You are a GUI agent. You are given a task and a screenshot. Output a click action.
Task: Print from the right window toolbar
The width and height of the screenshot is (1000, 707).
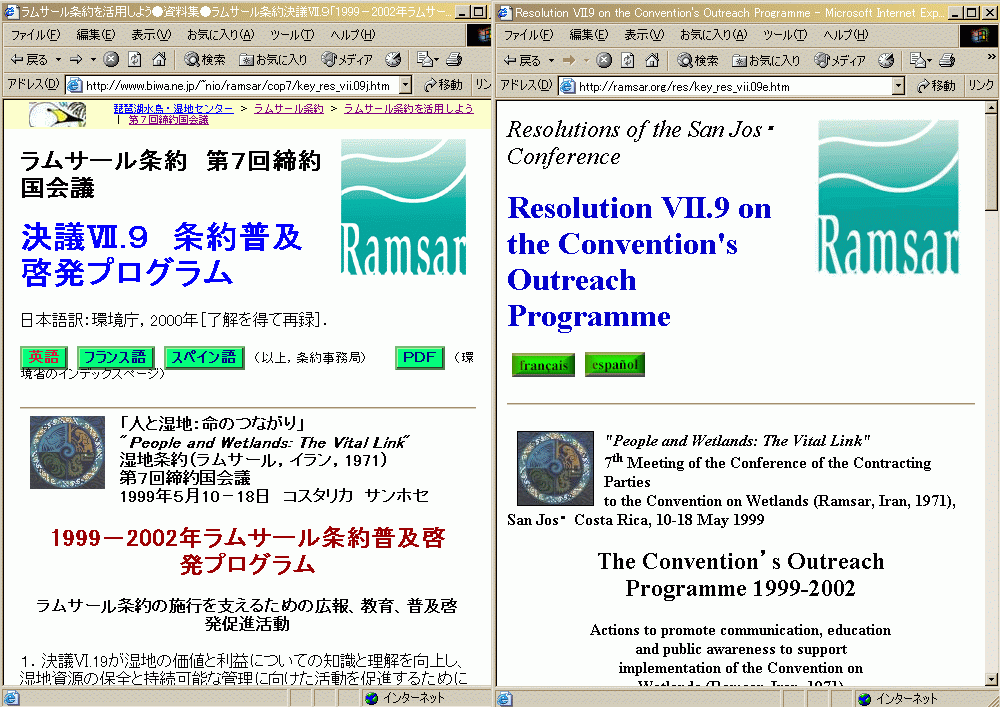[947, 61]
